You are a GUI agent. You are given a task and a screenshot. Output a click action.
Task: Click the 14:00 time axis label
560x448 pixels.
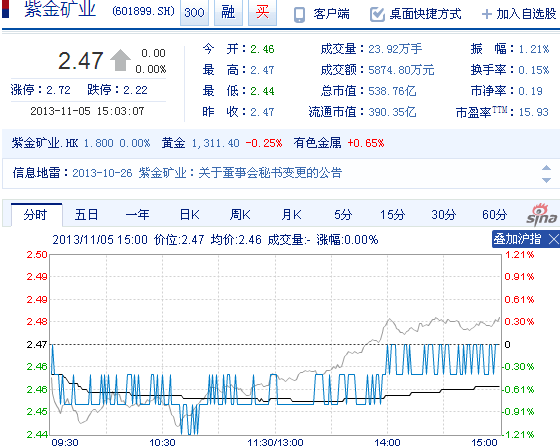387,443
